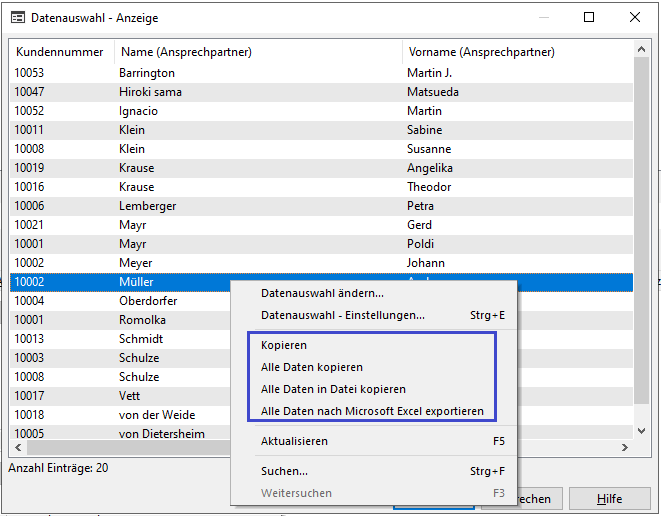663x516 pixels.
Task: Click the 'Vorname (Ansprechpartner)' column header
Action: [481, 52]
